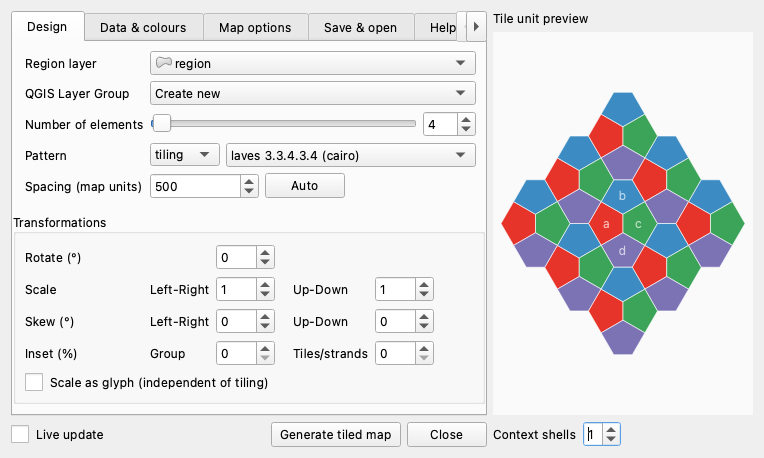Click the Skew Up-Down value field
The image size is (764, 458).
(x=395, y=322)
